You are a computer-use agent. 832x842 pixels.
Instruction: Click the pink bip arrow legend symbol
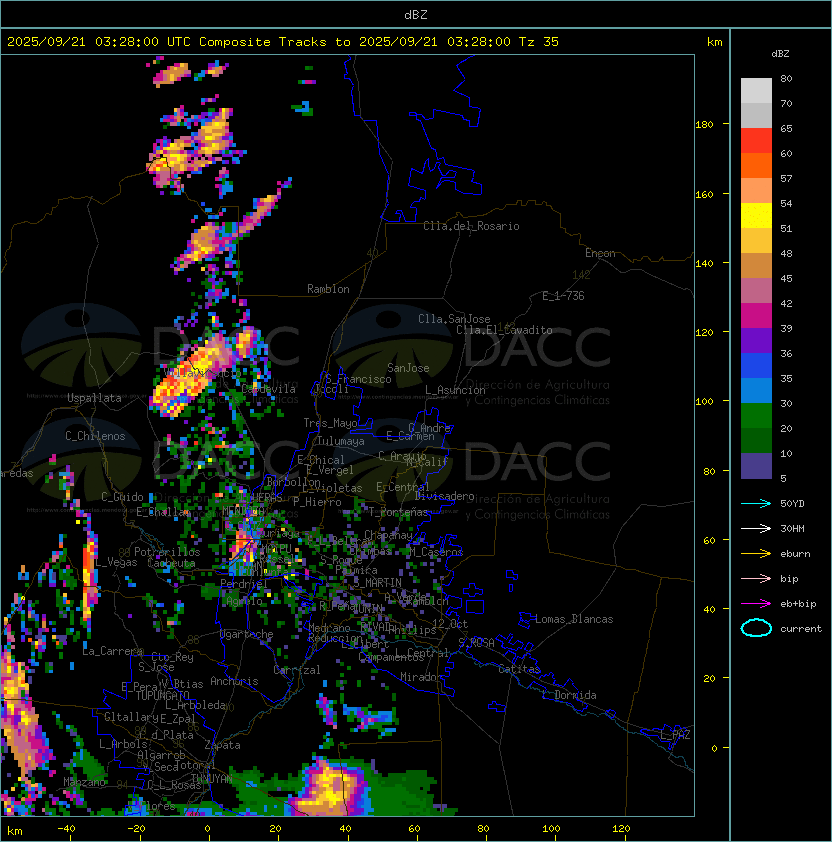tap(756, 578)
